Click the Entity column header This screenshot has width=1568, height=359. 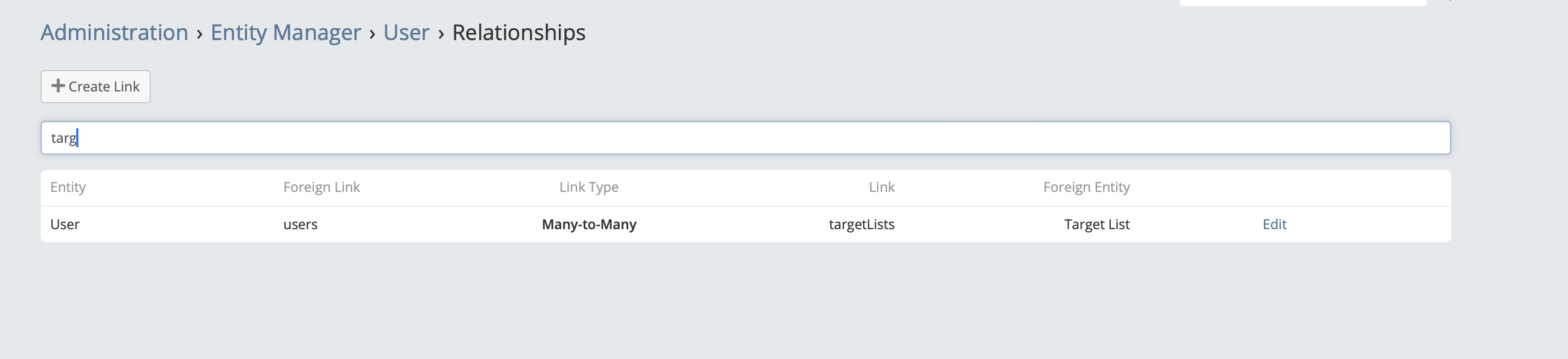point(68,187)
